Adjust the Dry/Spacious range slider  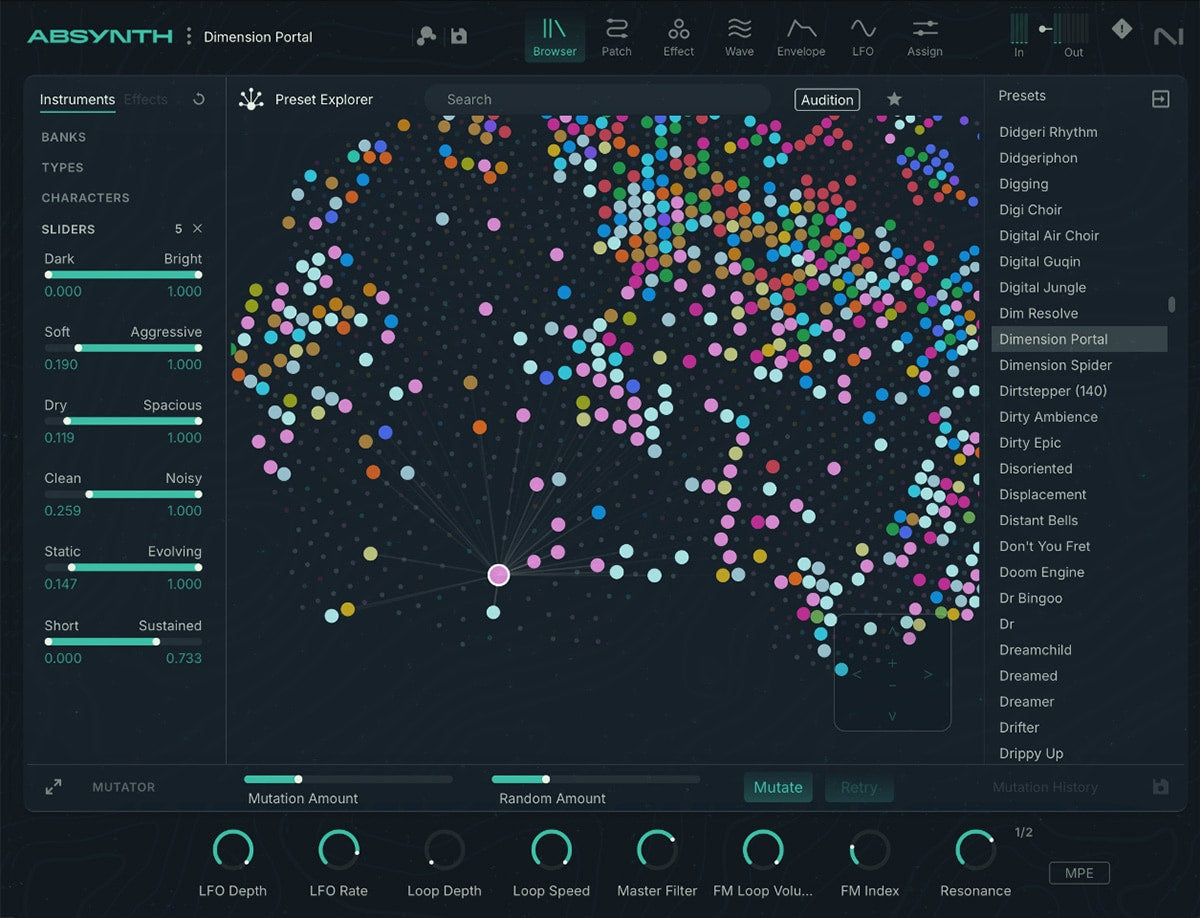(x=123, y=421)
